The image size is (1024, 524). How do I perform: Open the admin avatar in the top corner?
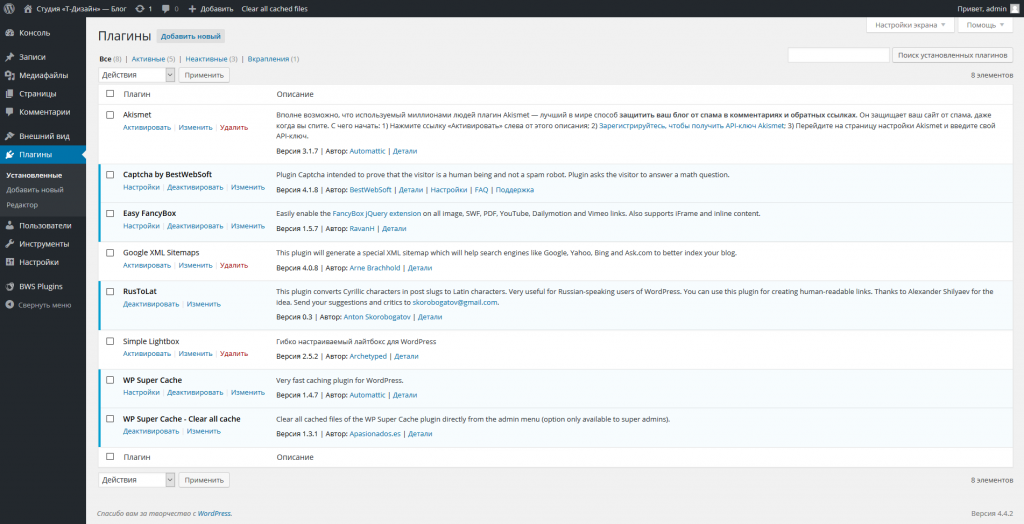pyautogui.click(x=1014, y=8)
